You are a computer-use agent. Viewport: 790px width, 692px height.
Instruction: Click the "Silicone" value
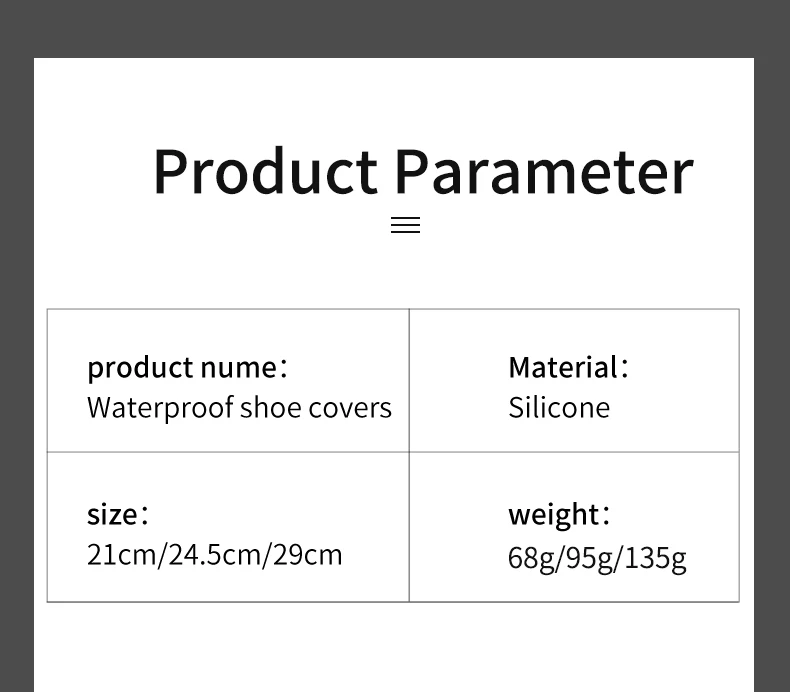tap(558, 408)
